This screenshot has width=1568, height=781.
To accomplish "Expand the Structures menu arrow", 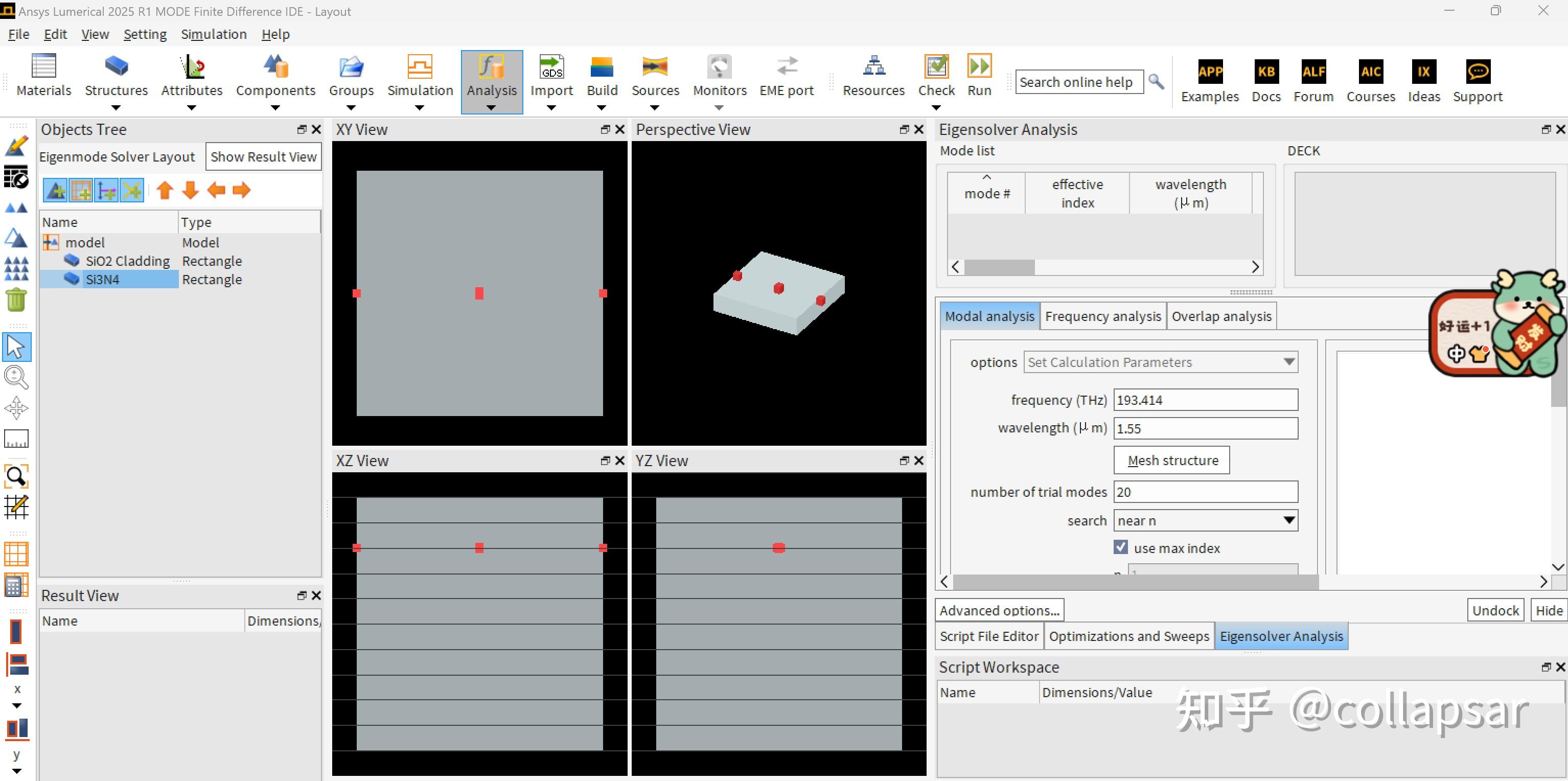I will pos(116,108).
